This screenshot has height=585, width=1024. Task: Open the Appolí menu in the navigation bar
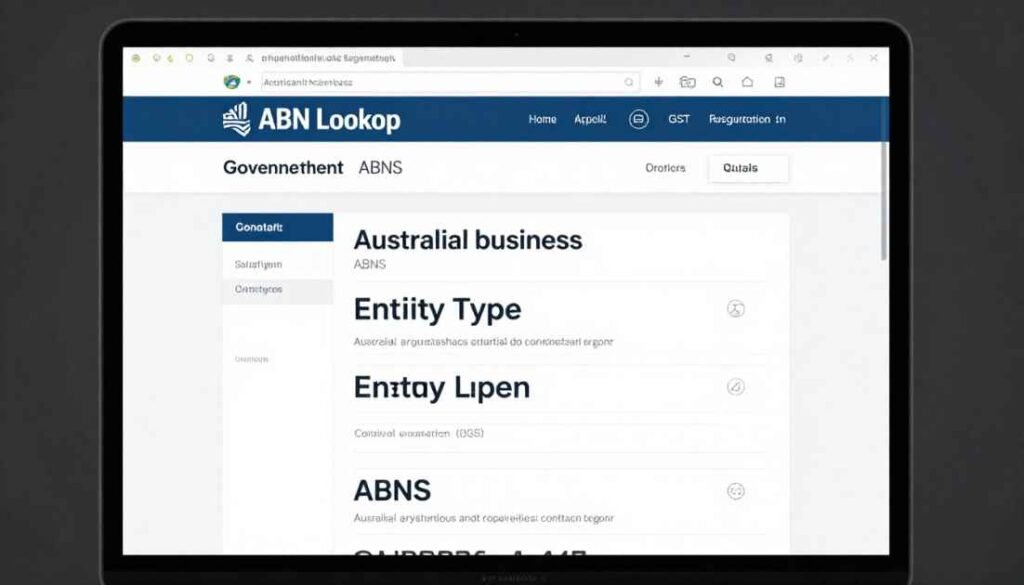591,118
